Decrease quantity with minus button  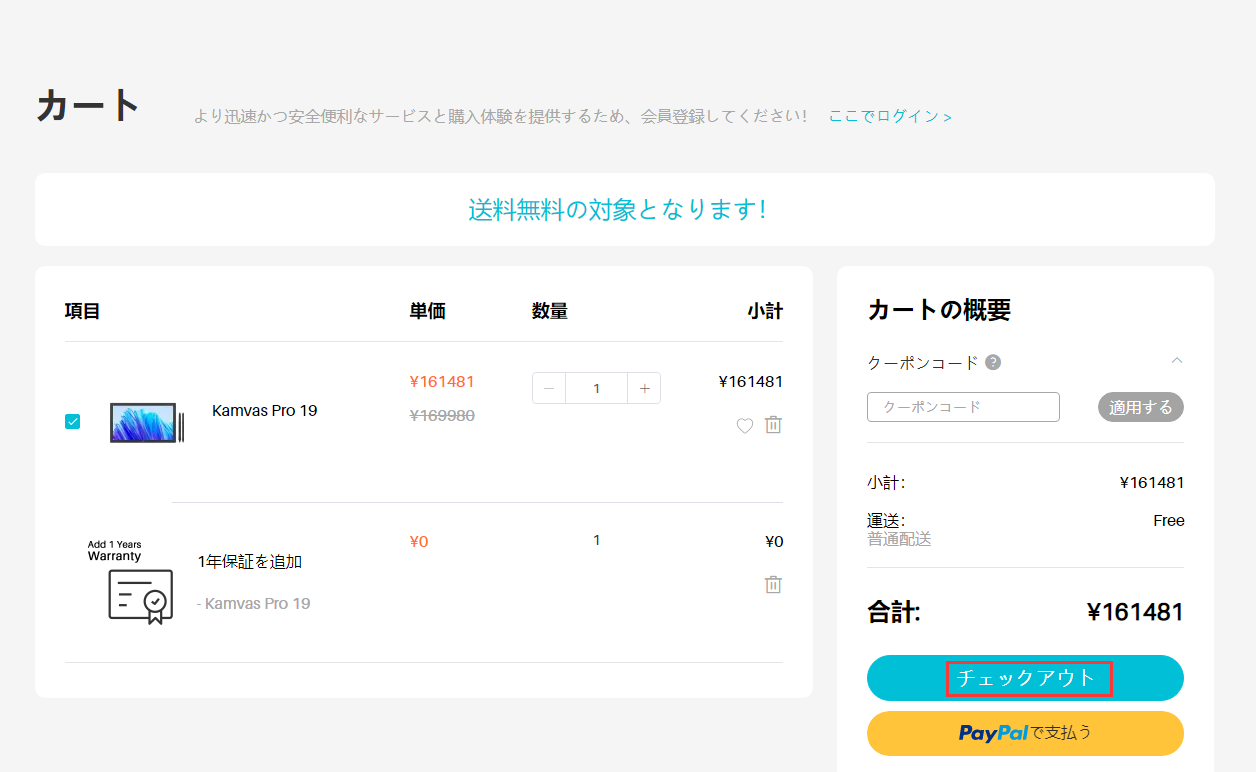549,388
